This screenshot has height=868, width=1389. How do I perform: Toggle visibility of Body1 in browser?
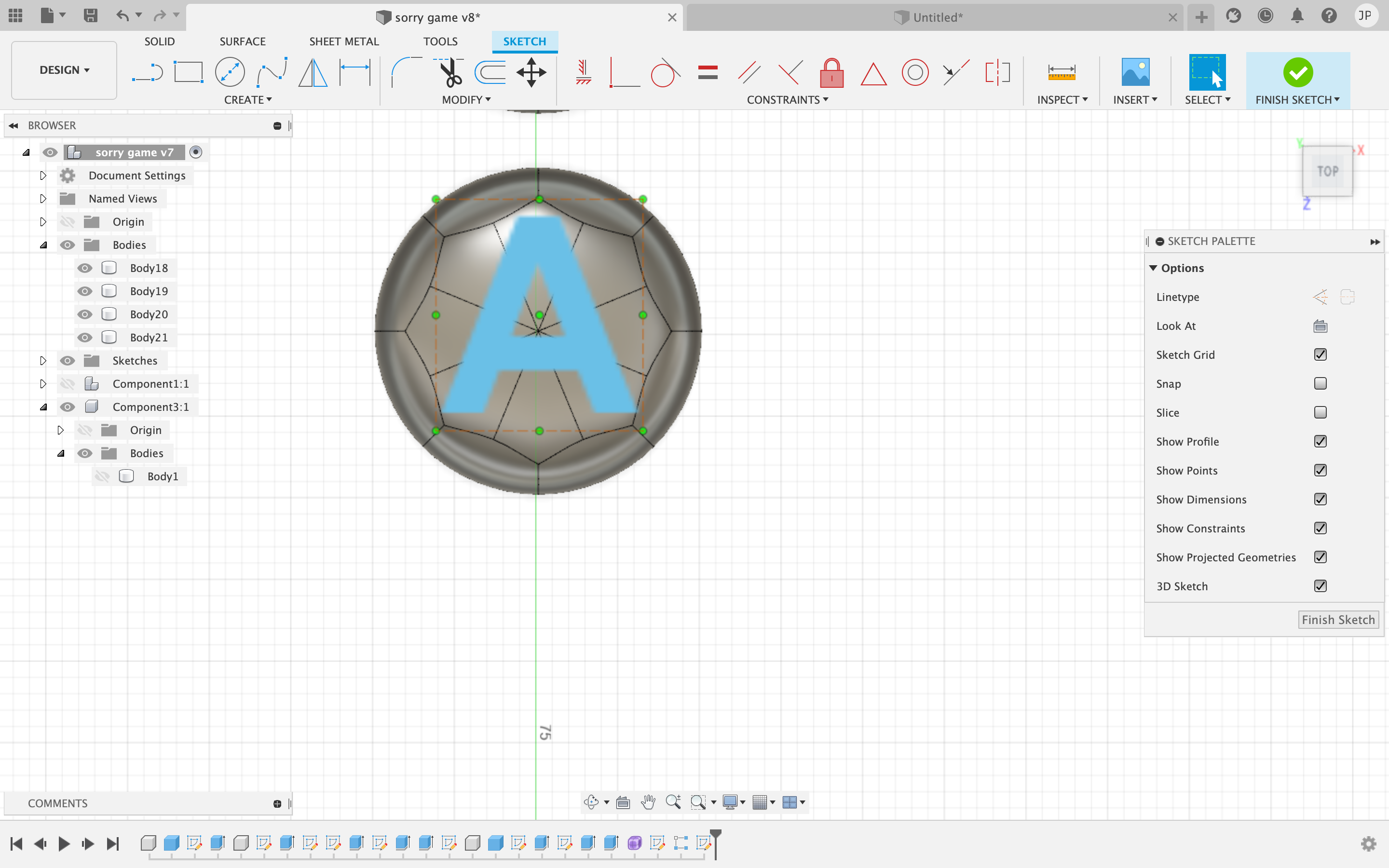coord(101,476)
